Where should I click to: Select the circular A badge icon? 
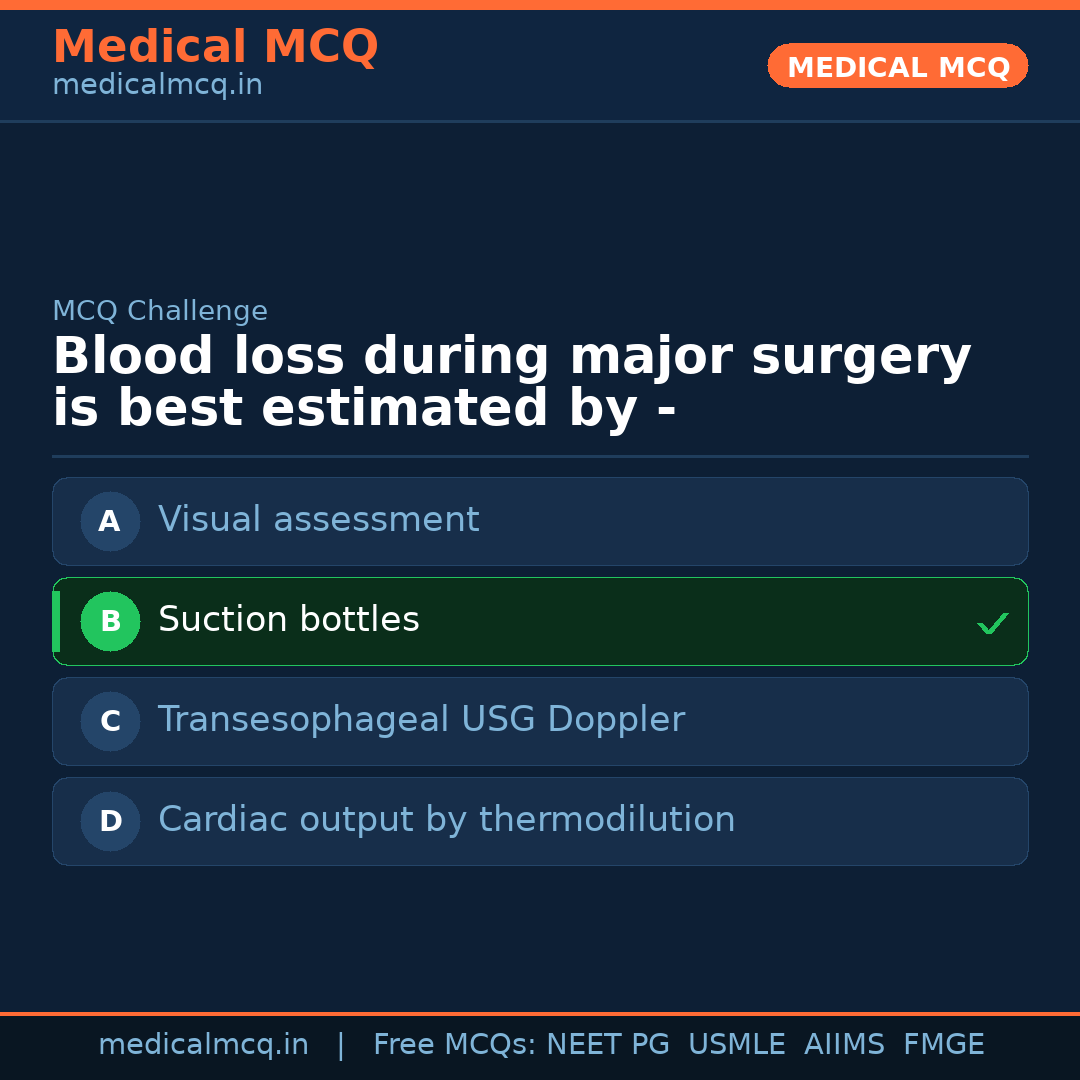pos(110,521)
